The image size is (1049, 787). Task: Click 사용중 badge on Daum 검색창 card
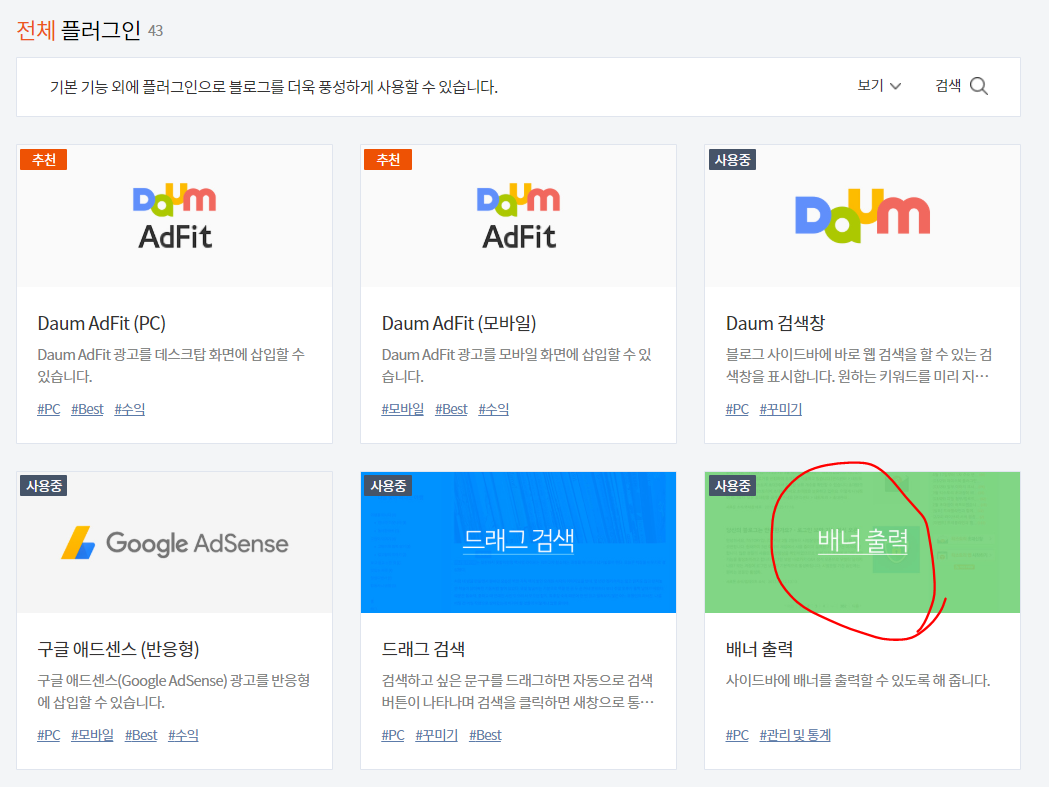[x=733, y=160]
